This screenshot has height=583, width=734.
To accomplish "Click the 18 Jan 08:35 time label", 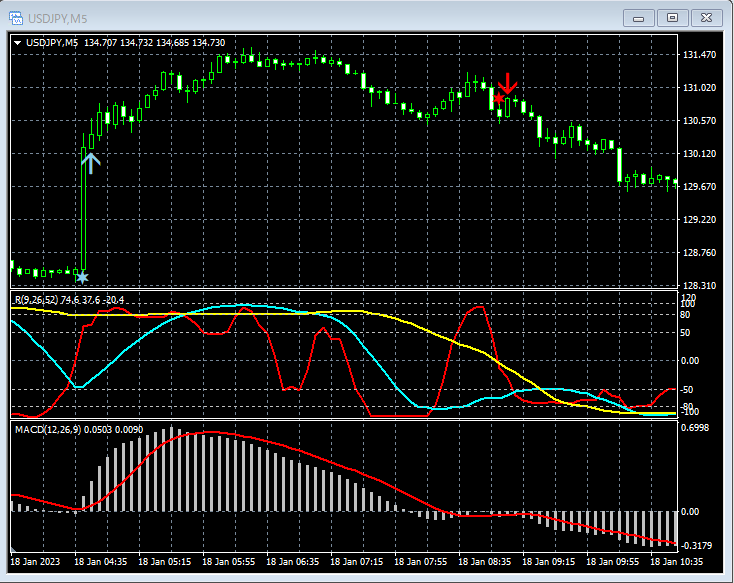I will (486, 563).
